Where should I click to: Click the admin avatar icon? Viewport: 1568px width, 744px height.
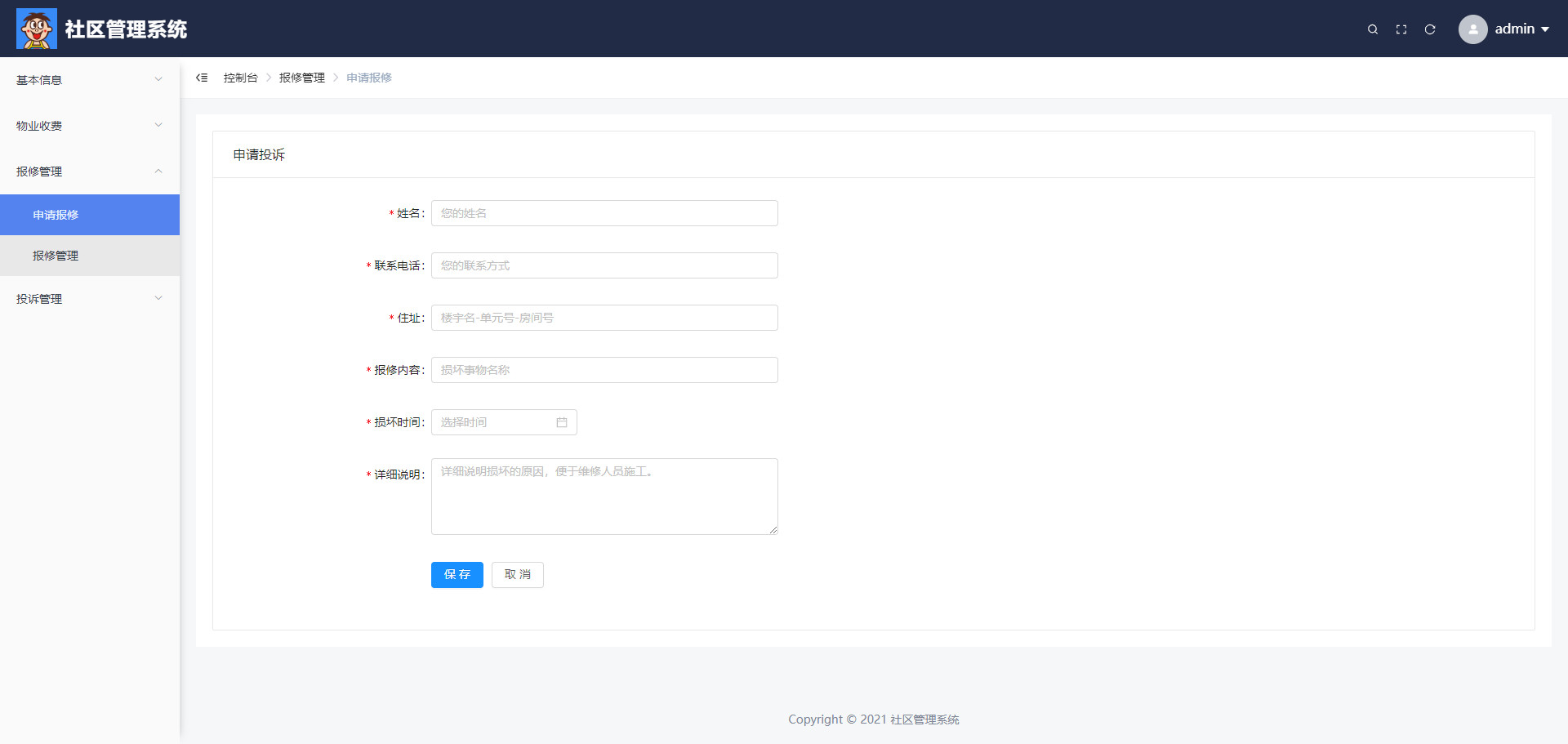click(1473, 29)
